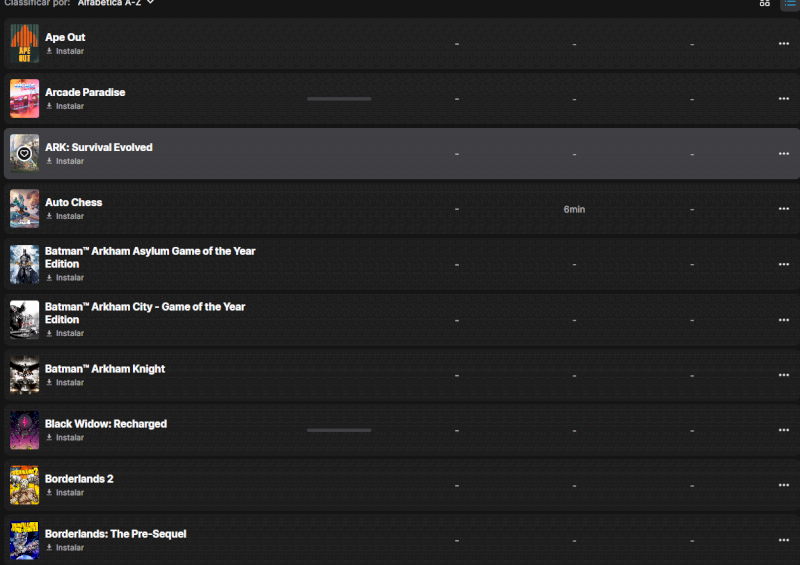Viewport: 800px width, 565px height.
Task: Install Ape Out
Action: point(65,51)
